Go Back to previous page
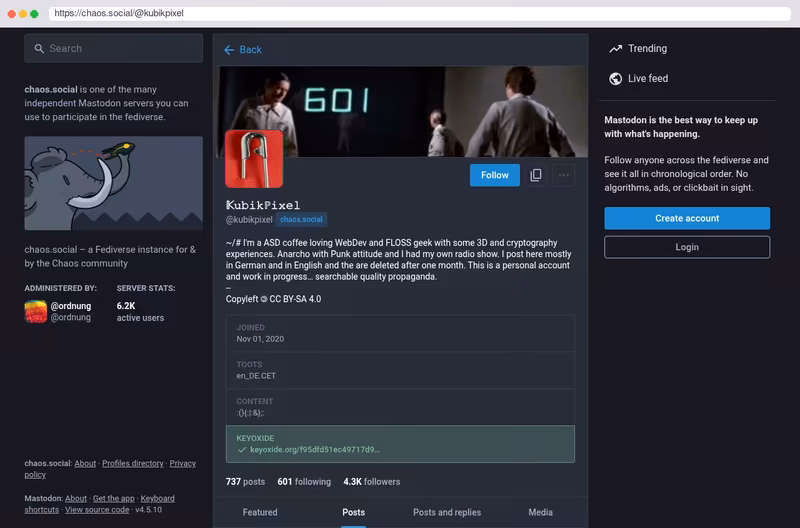Screen dimensions: 800x528 (243, 49)
